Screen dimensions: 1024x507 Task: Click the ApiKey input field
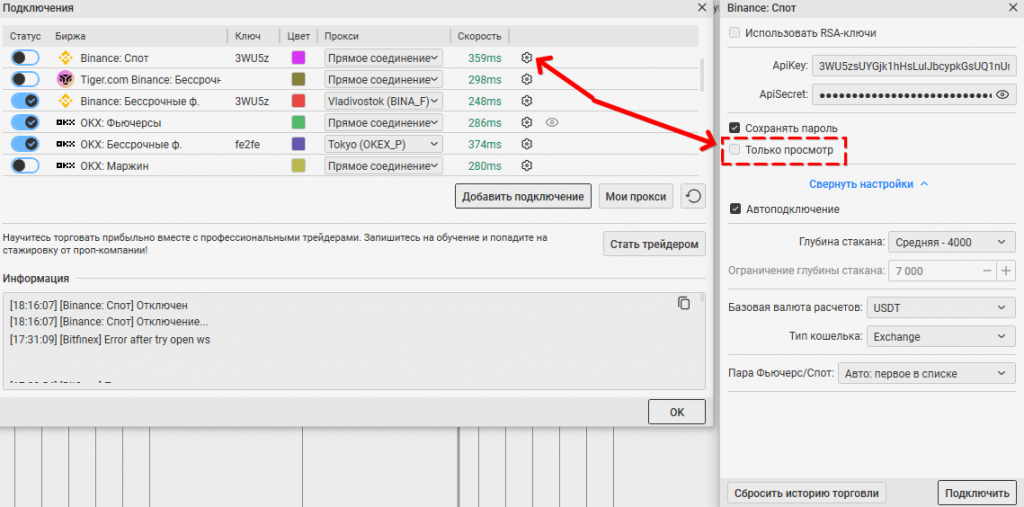(x=914, y=66)
